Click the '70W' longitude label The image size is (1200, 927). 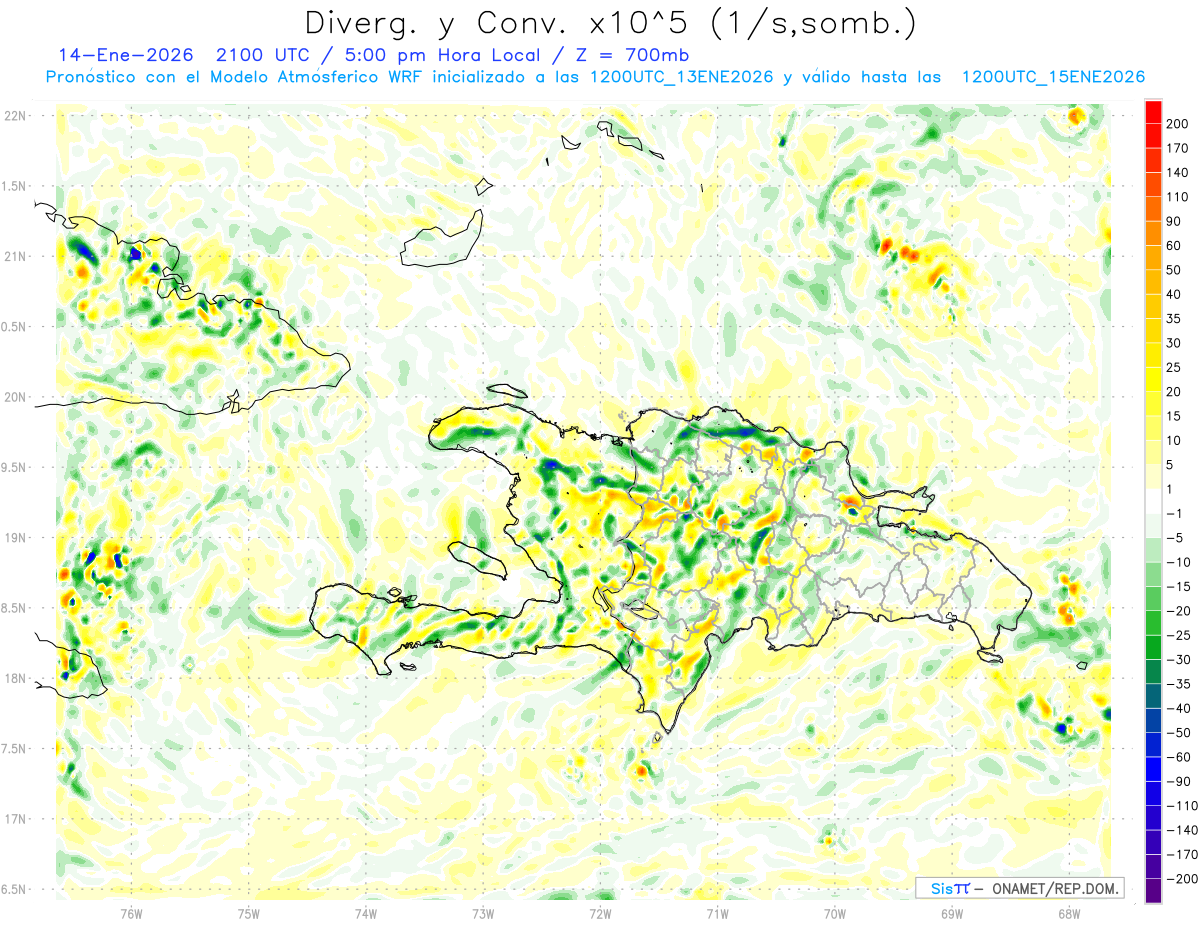point(834,913)
